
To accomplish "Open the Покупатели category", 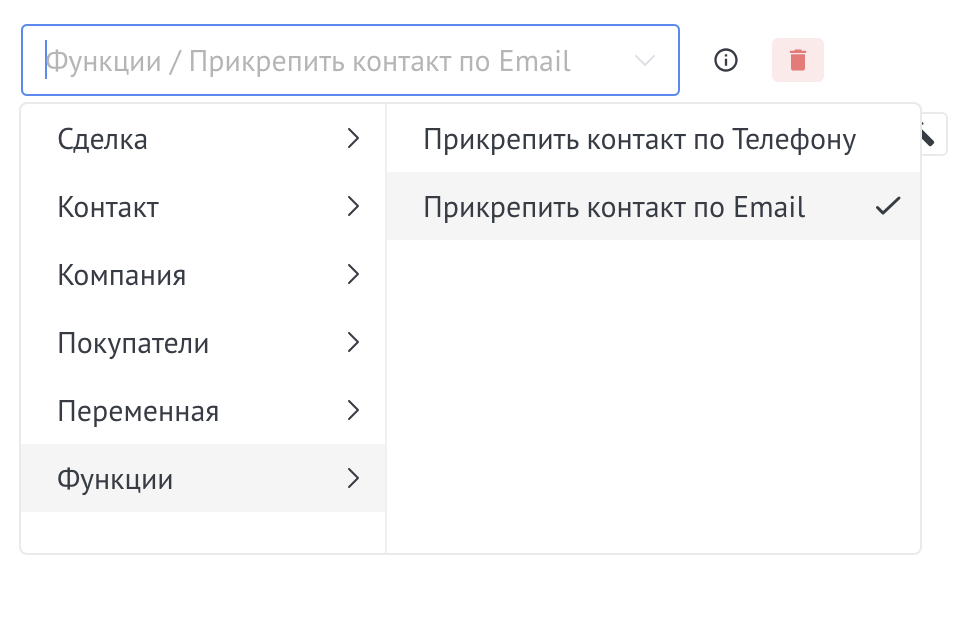I will (x=133, y=344).
